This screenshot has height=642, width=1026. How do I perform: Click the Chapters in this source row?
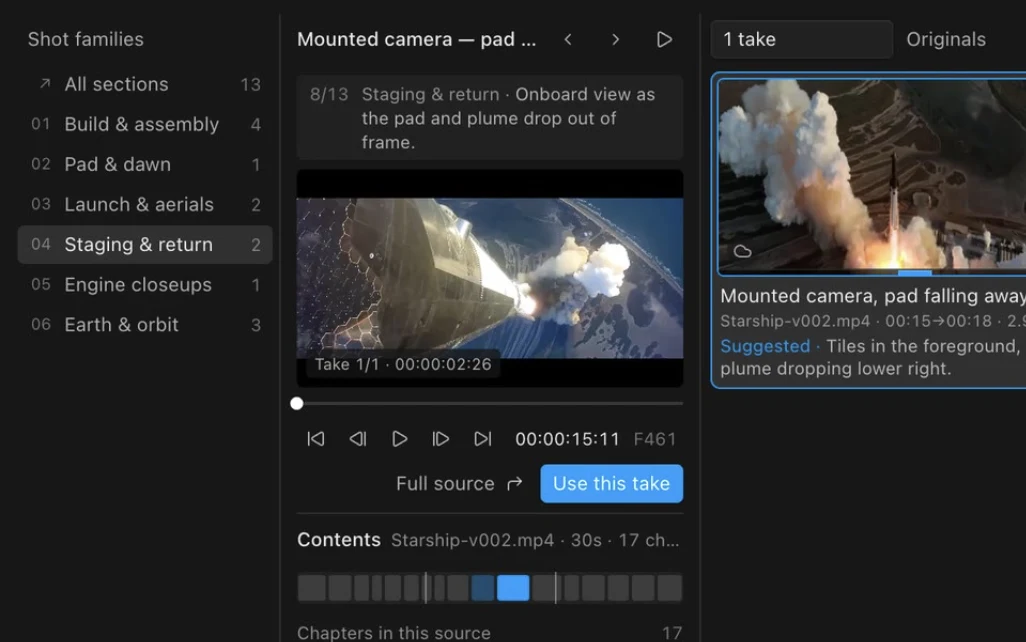490,633
